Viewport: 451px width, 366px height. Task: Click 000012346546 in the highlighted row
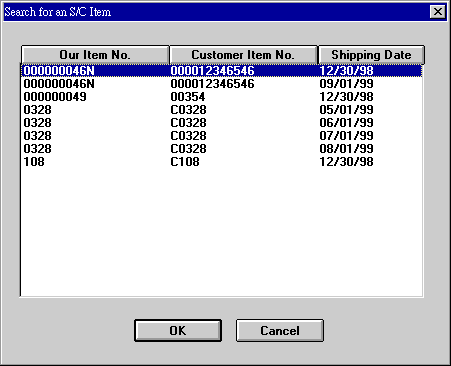(x=212, y=71)
